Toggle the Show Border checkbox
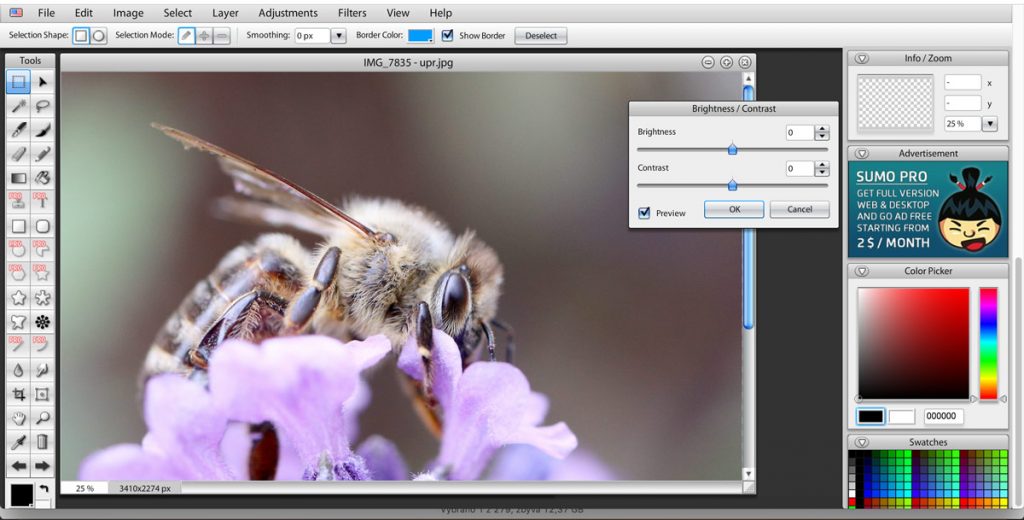Viewport: 1024px width, 520px height. [447, 36]
